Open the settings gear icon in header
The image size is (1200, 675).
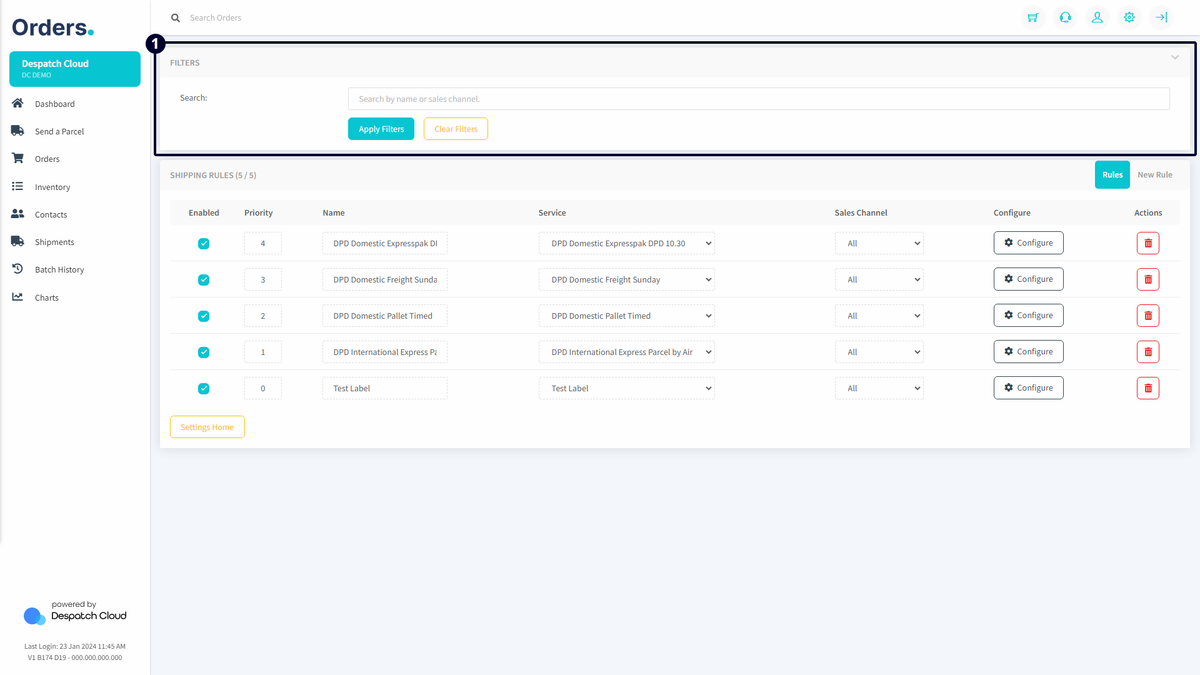pyautogui.click(x=1129, y=17)
